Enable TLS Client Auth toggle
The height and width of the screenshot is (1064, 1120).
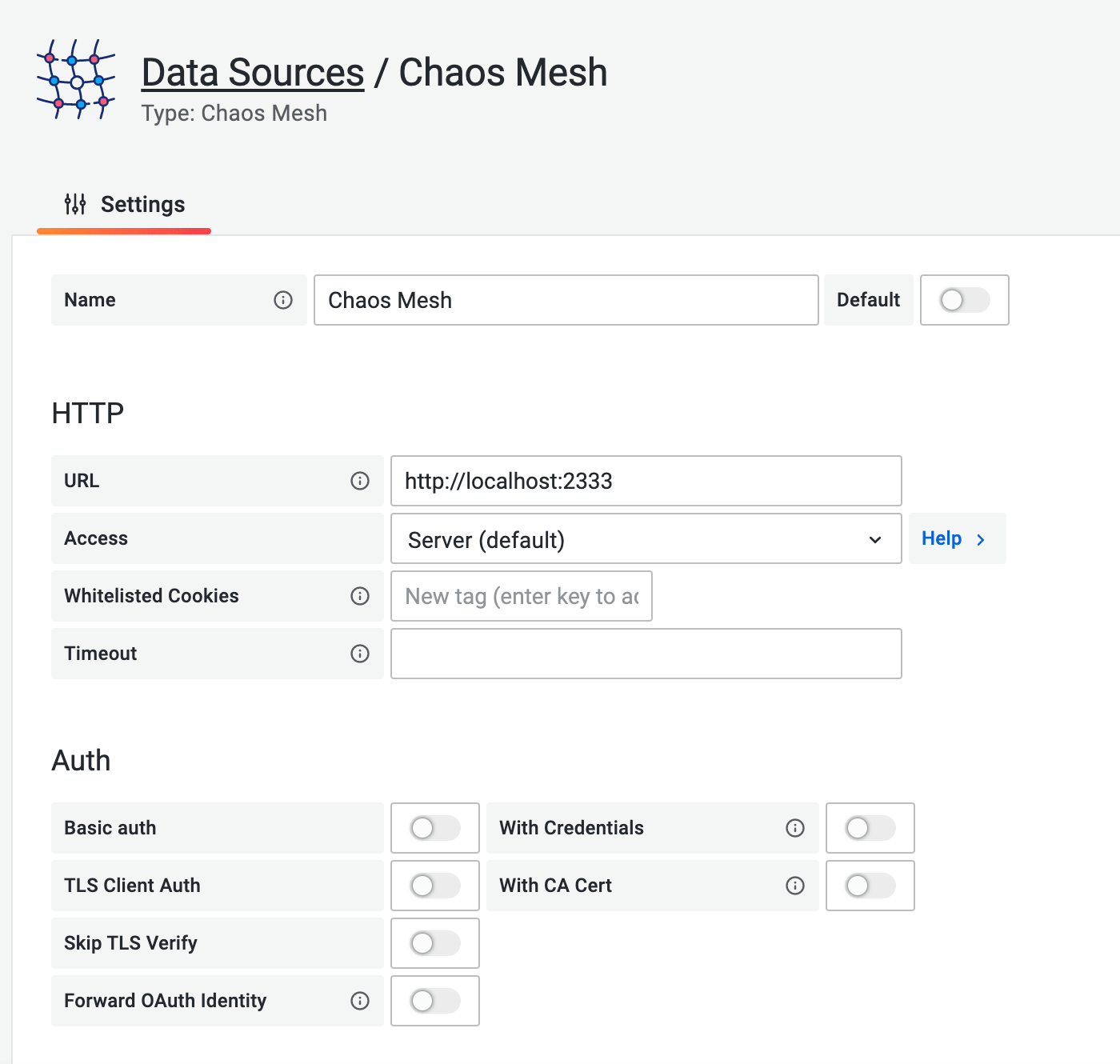click(x=434, y=886)
